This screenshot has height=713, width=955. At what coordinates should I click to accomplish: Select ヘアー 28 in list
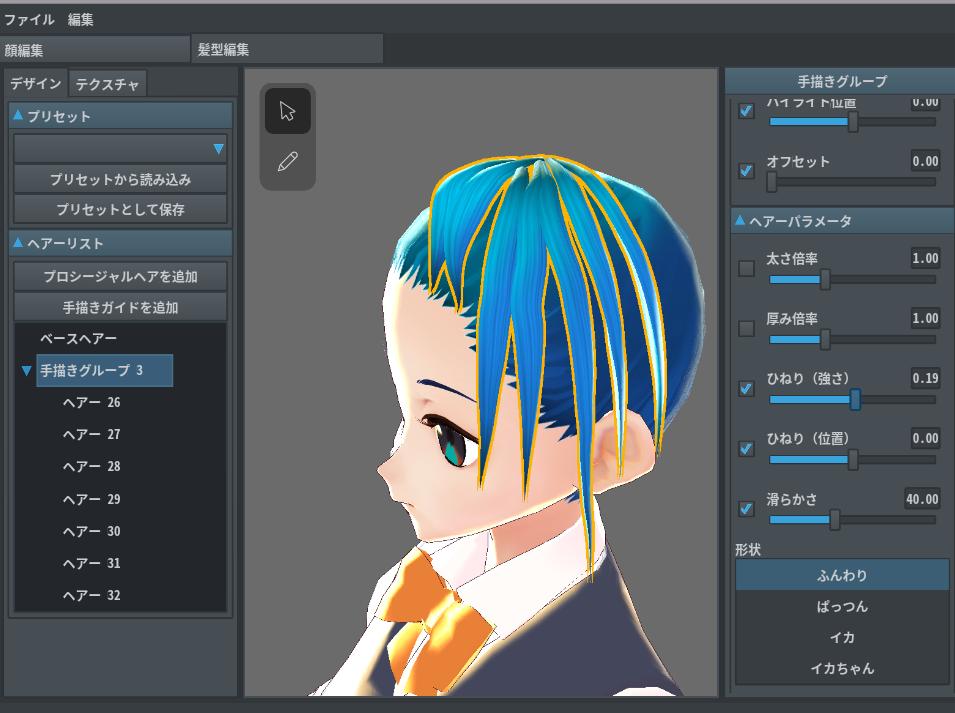coord(92,466)
